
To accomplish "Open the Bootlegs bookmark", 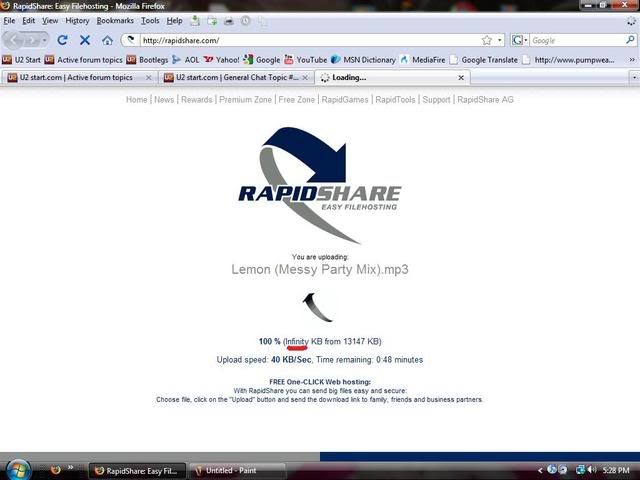I will point(147,60).
